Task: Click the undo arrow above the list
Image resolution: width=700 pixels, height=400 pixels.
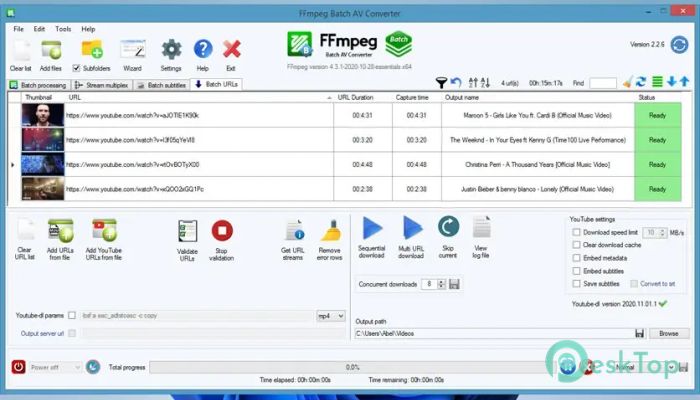Action: [x=455, y=82]
